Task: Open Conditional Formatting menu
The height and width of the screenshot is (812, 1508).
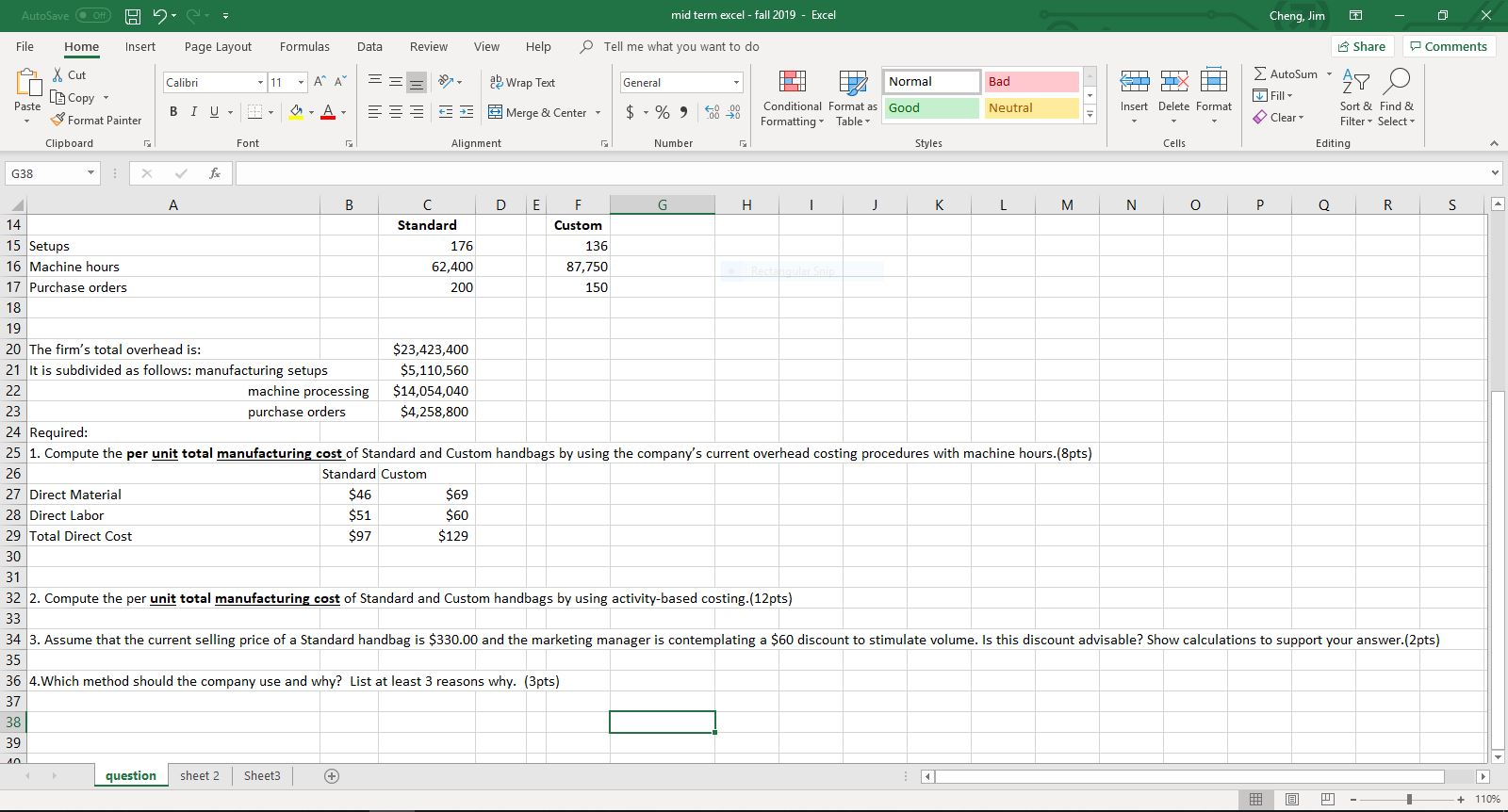Action: 792,100
